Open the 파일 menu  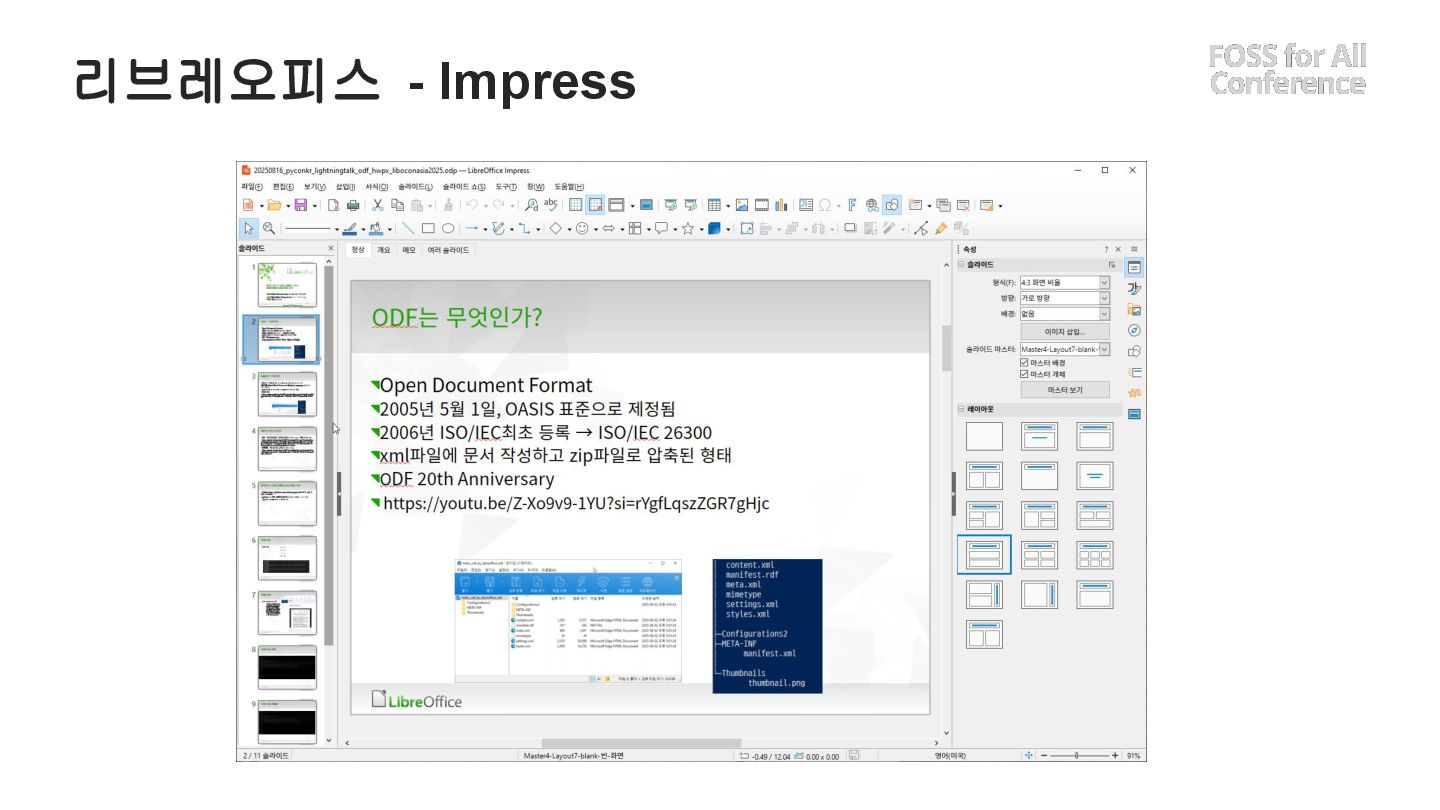pos(251,187)
